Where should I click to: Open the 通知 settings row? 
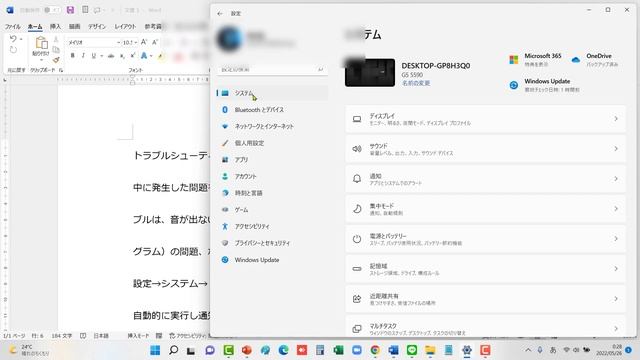(485, 179)
